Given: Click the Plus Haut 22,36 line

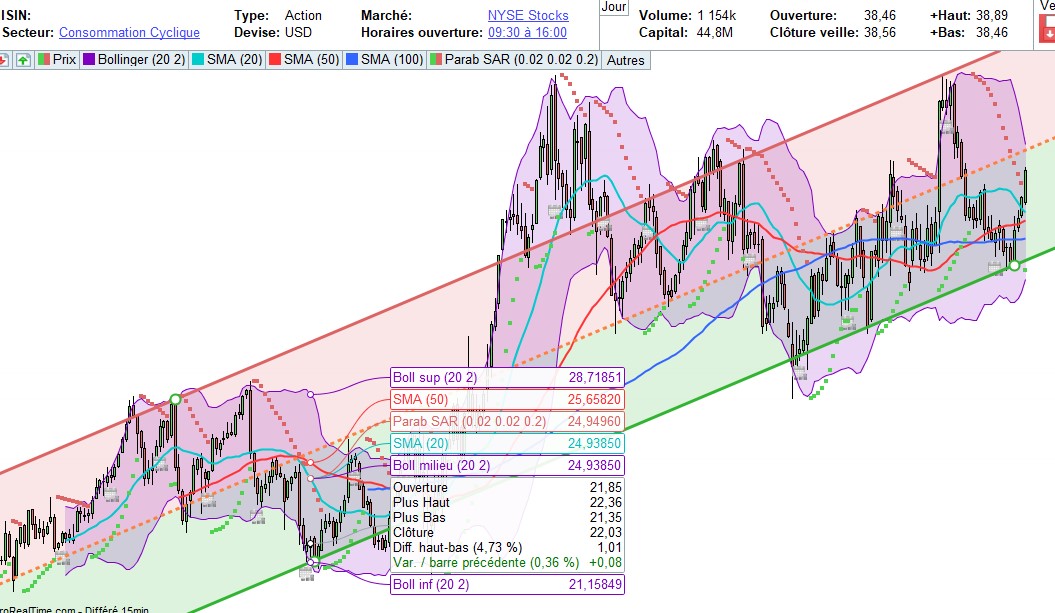Looking at the screenshot, I should coord(507,503).
